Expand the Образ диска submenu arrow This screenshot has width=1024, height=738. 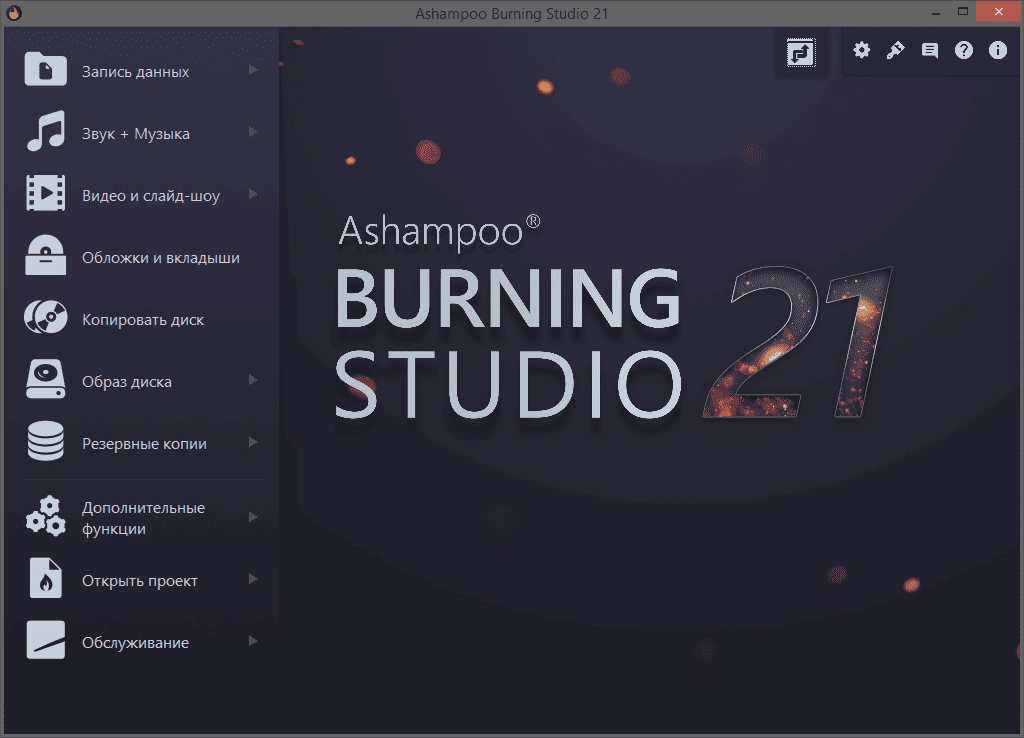[x=253, y=380]
